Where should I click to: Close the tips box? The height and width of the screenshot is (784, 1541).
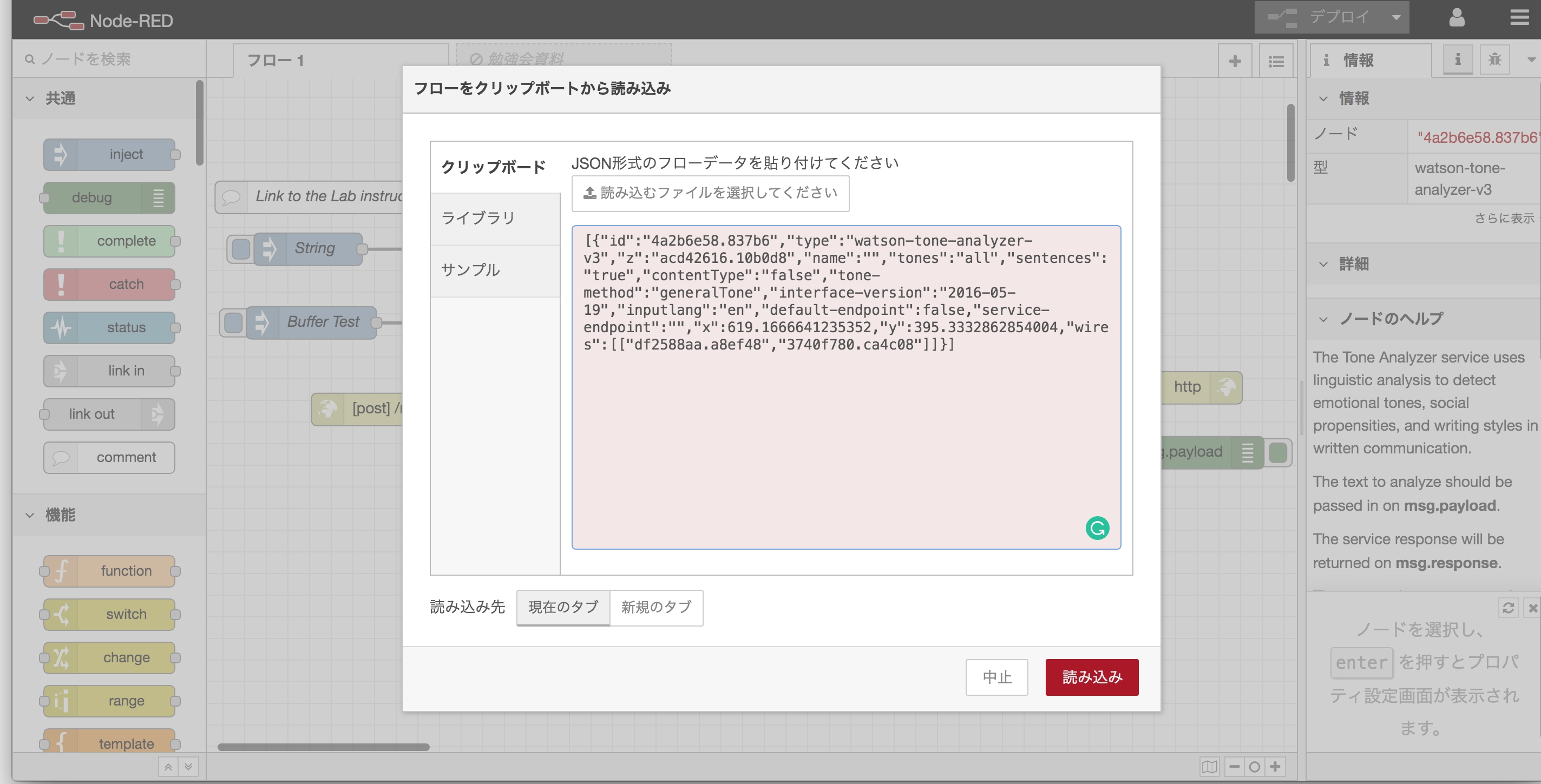(1532, 608)
